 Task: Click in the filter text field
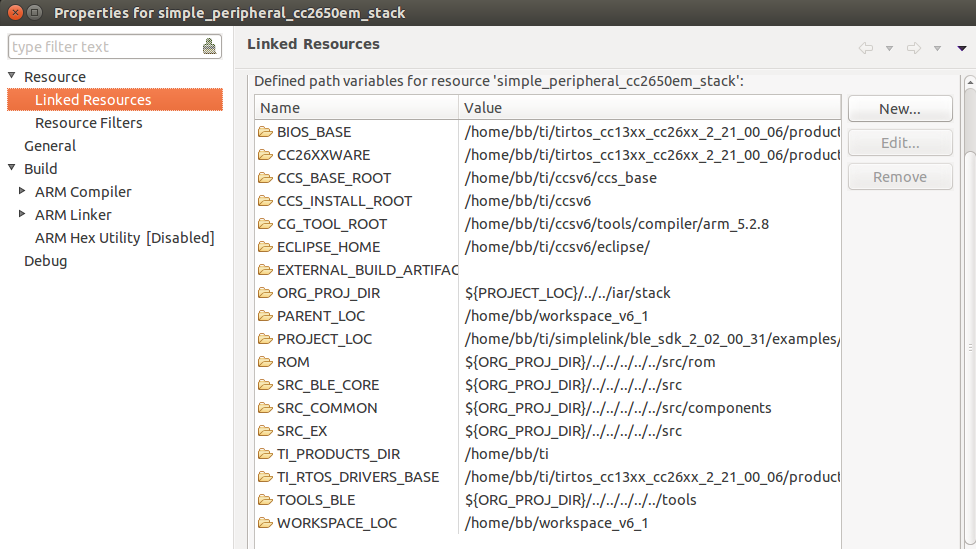coord(100,47)
